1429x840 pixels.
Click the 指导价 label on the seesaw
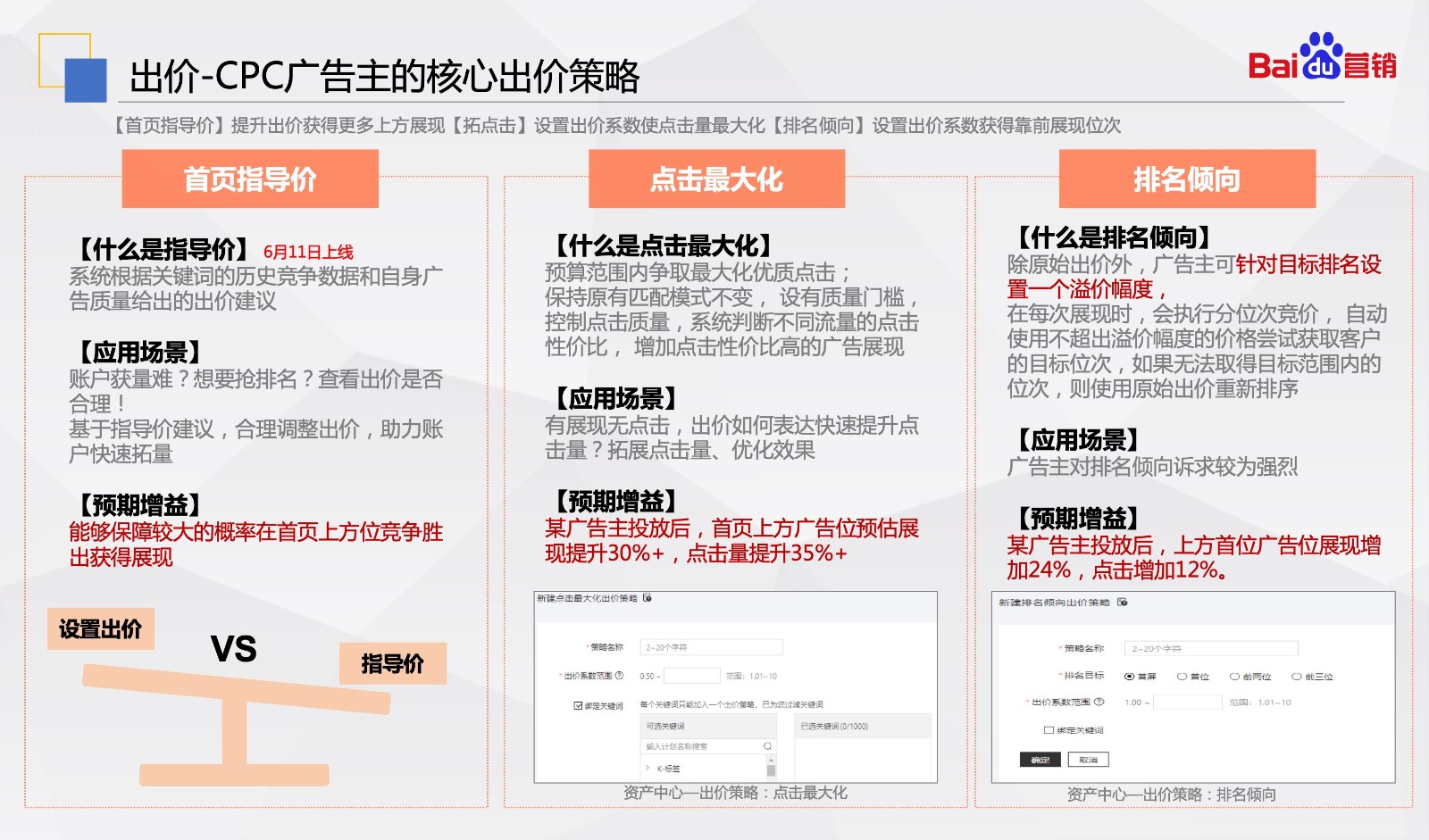click(x=392, y=663)
